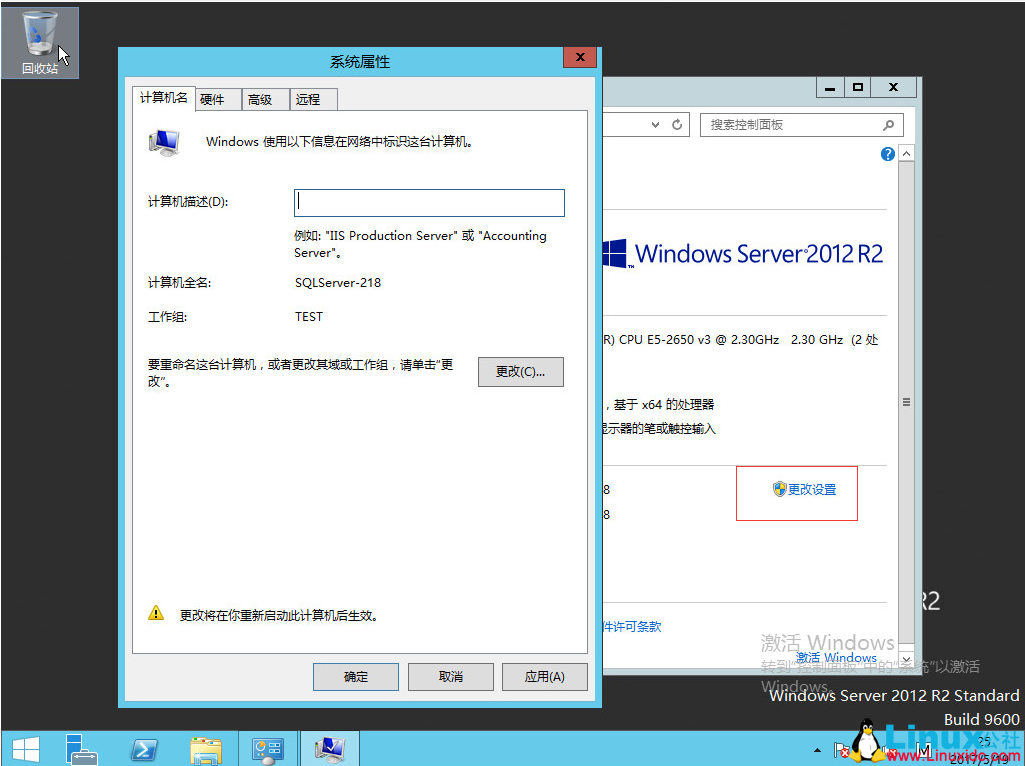Open the address bar history dropdown
The width and height of the screenshot is (1025, 766).
655,124
